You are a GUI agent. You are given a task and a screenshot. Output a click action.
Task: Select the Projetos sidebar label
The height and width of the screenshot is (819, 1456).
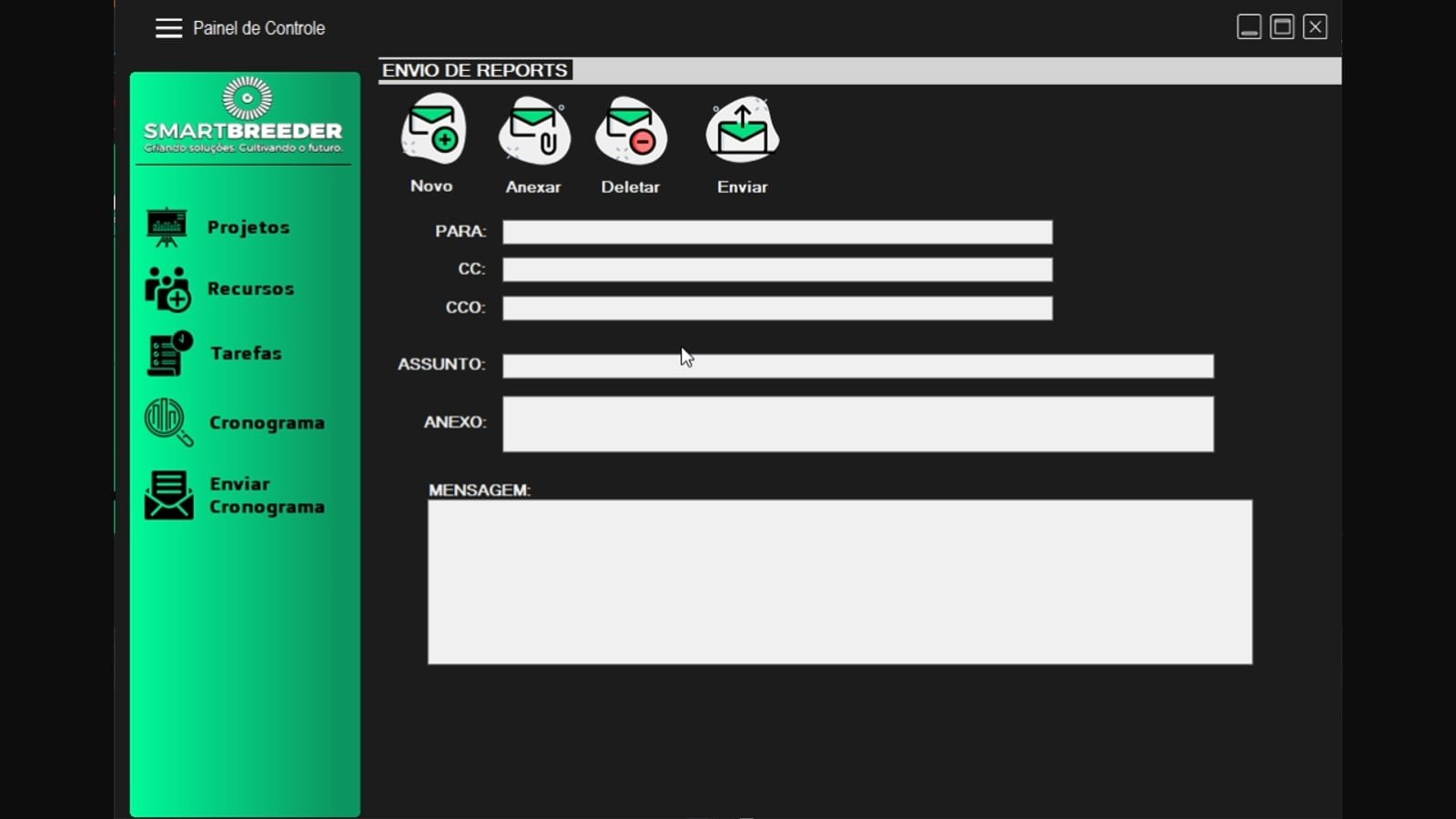click(x=248, y=227)
